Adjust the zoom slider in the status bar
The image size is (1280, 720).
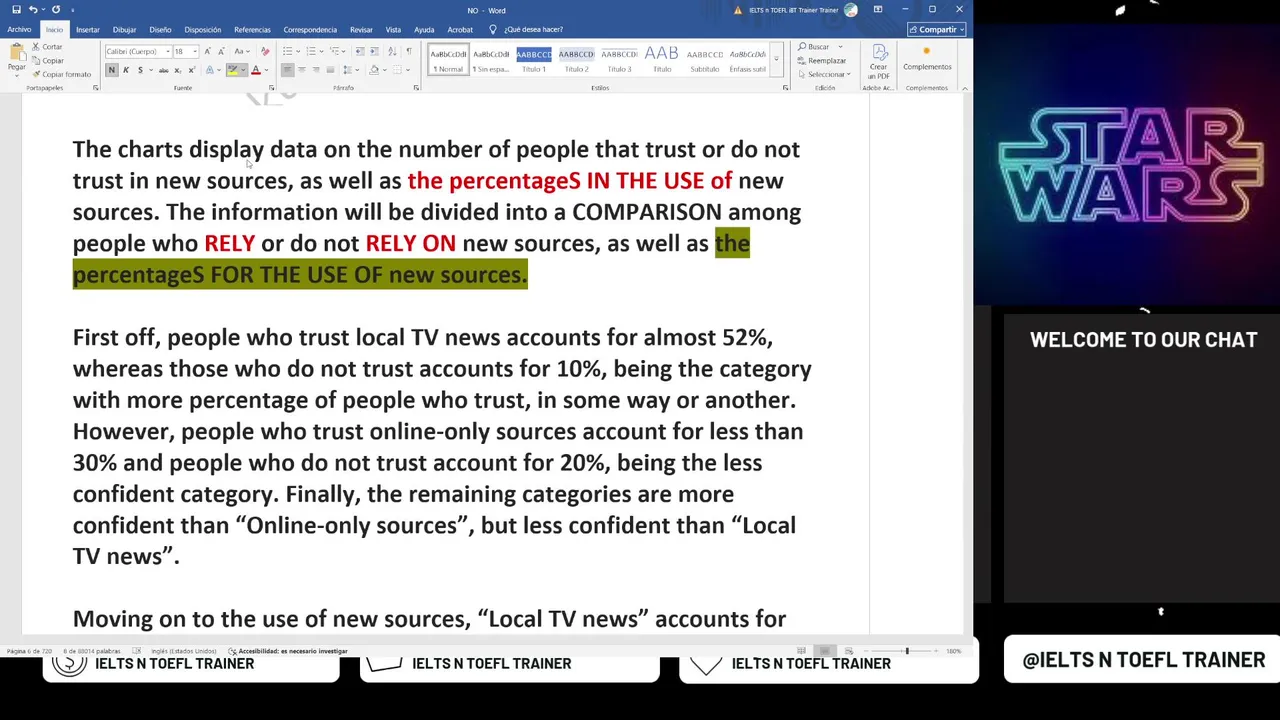tap(907, 651)
